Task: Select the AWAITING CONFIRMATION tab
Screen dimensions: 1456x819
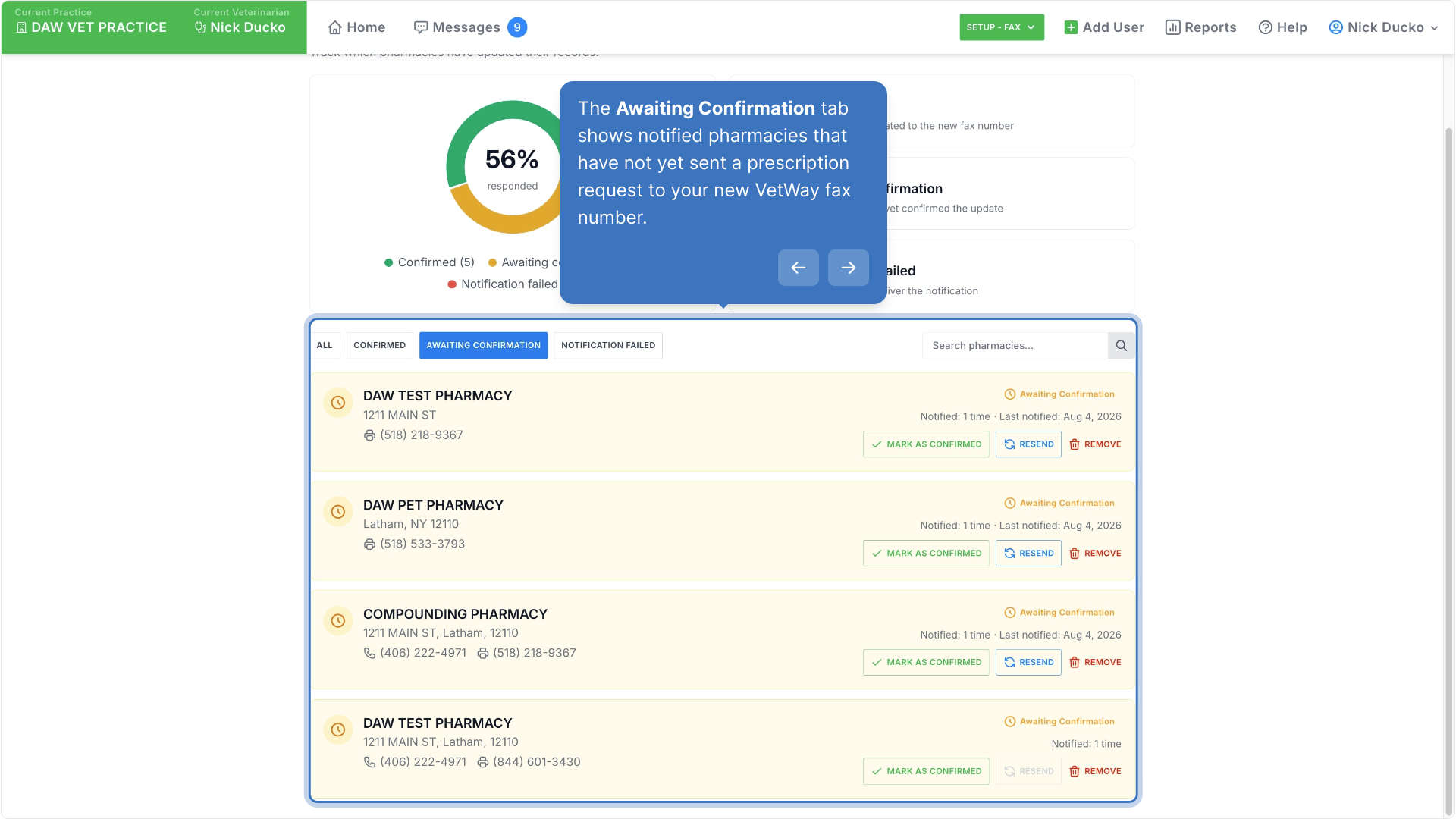Action: point(483,345)
